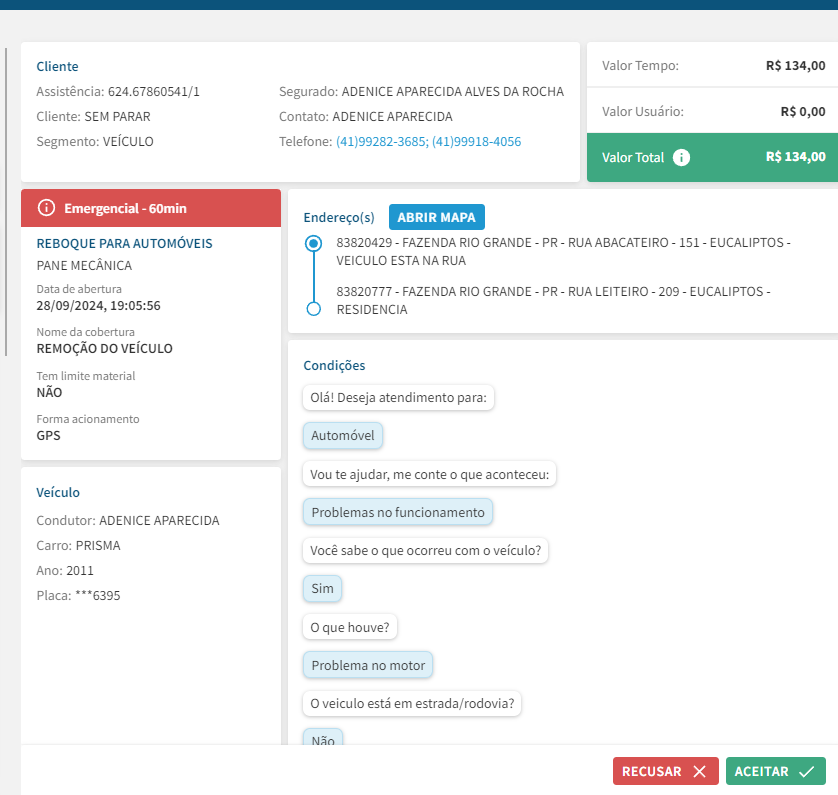
Task: Click the 'Sim' answer chip
Action: tap(322, 589)
